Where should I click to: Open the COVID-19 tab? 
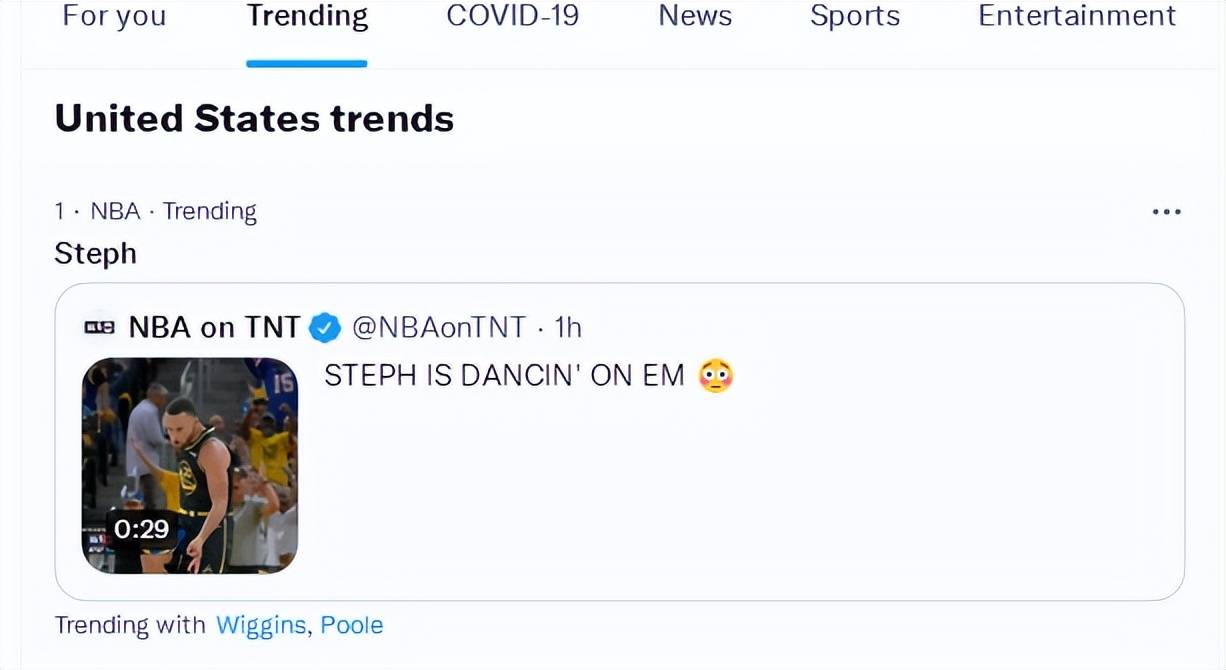pos(512,16)
